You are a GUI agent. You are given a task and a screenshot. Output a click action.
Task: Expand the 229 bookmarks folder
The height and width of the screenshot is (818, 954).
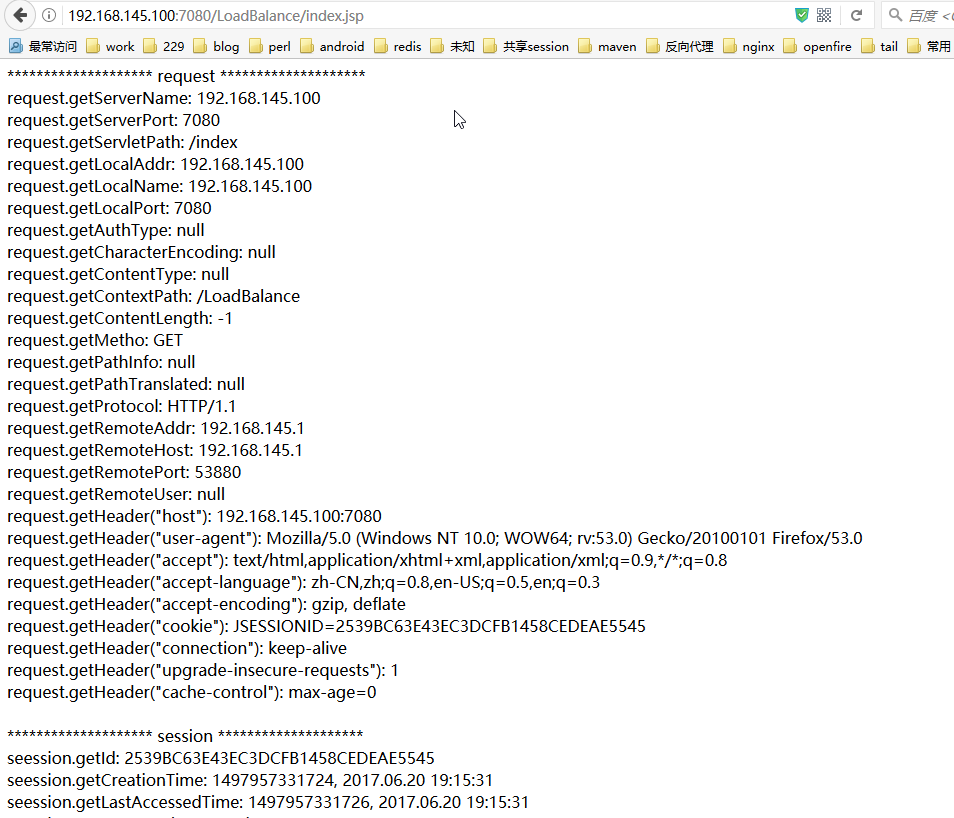[x=163, y=46]
